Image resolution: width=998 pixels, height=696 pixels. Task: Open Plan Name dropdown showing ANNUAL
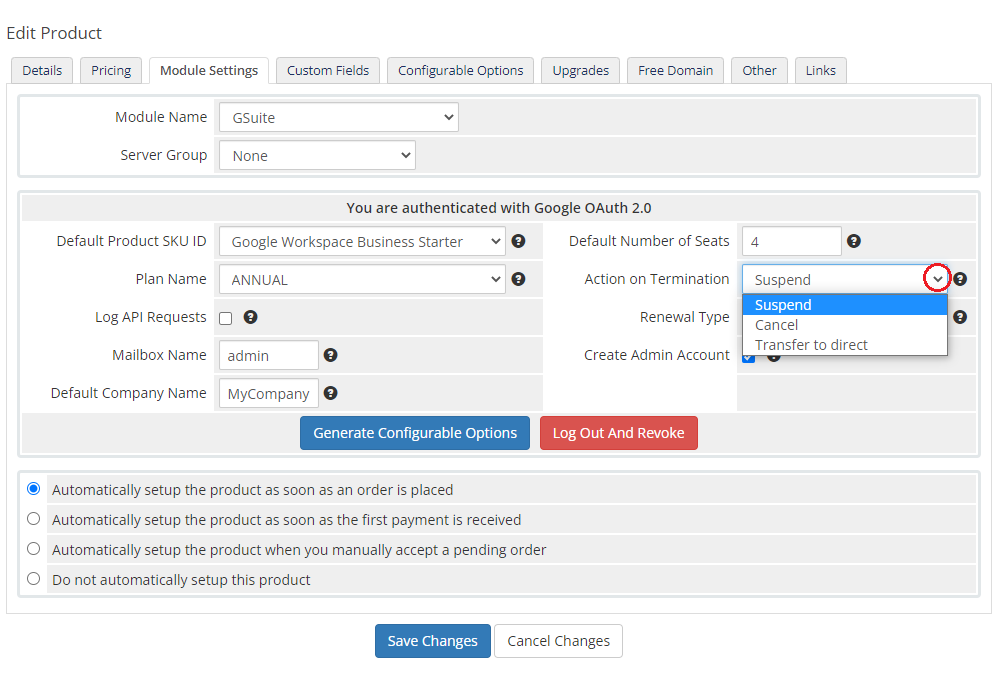coord(362,280)
